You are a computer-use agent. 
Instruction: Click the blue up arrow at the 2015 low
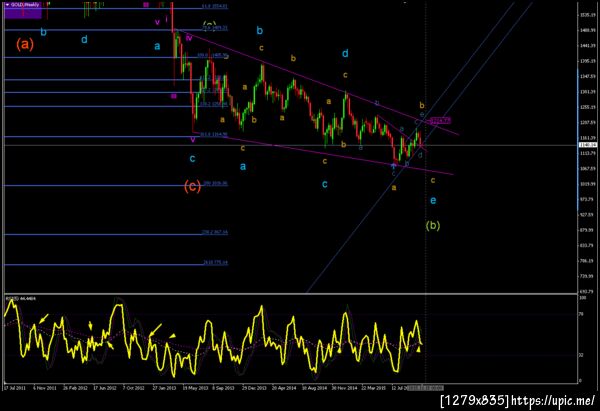click(393, 166)
